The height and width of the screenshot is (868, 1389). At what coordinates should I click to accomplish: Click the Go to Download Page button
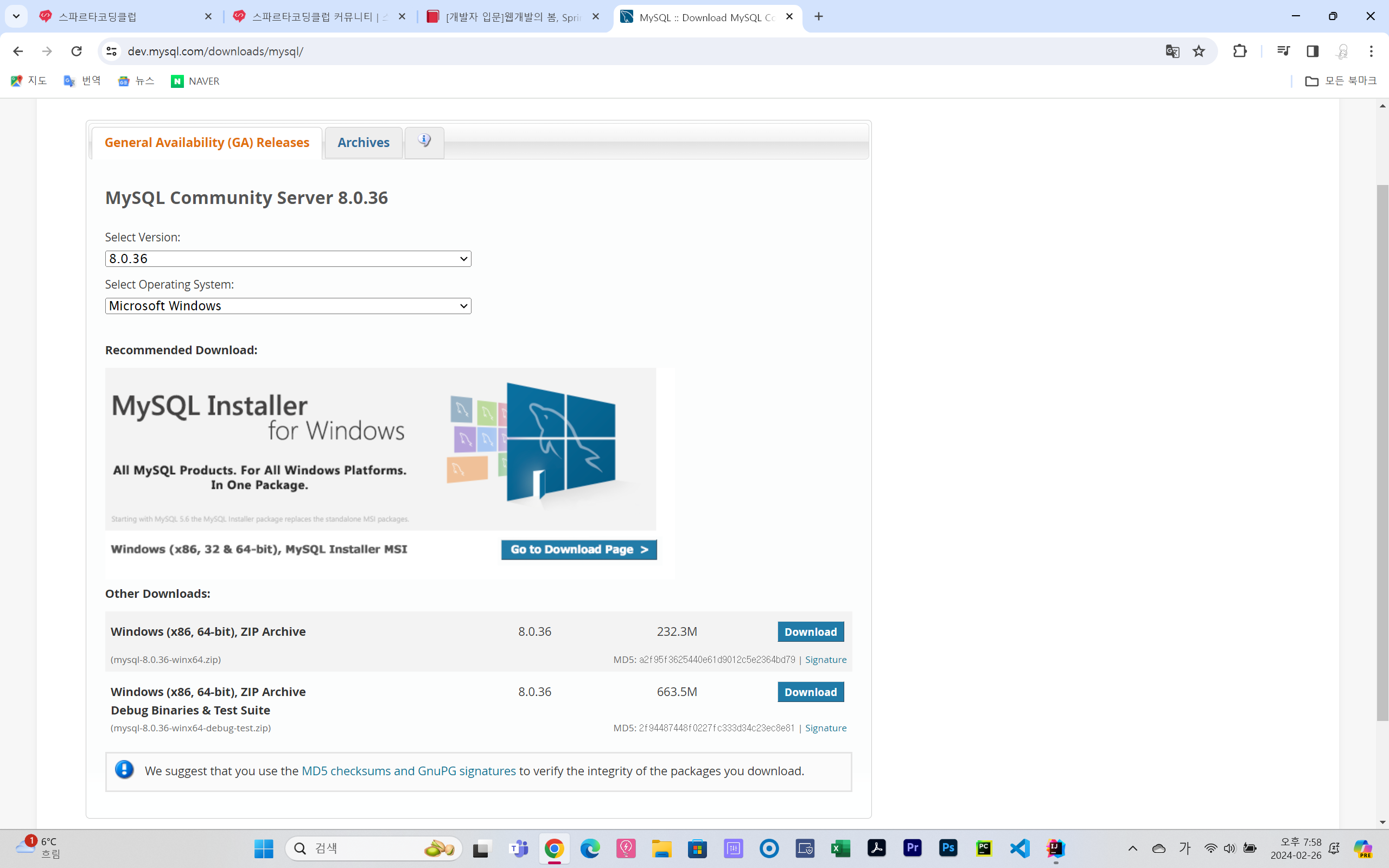[578, 550]
